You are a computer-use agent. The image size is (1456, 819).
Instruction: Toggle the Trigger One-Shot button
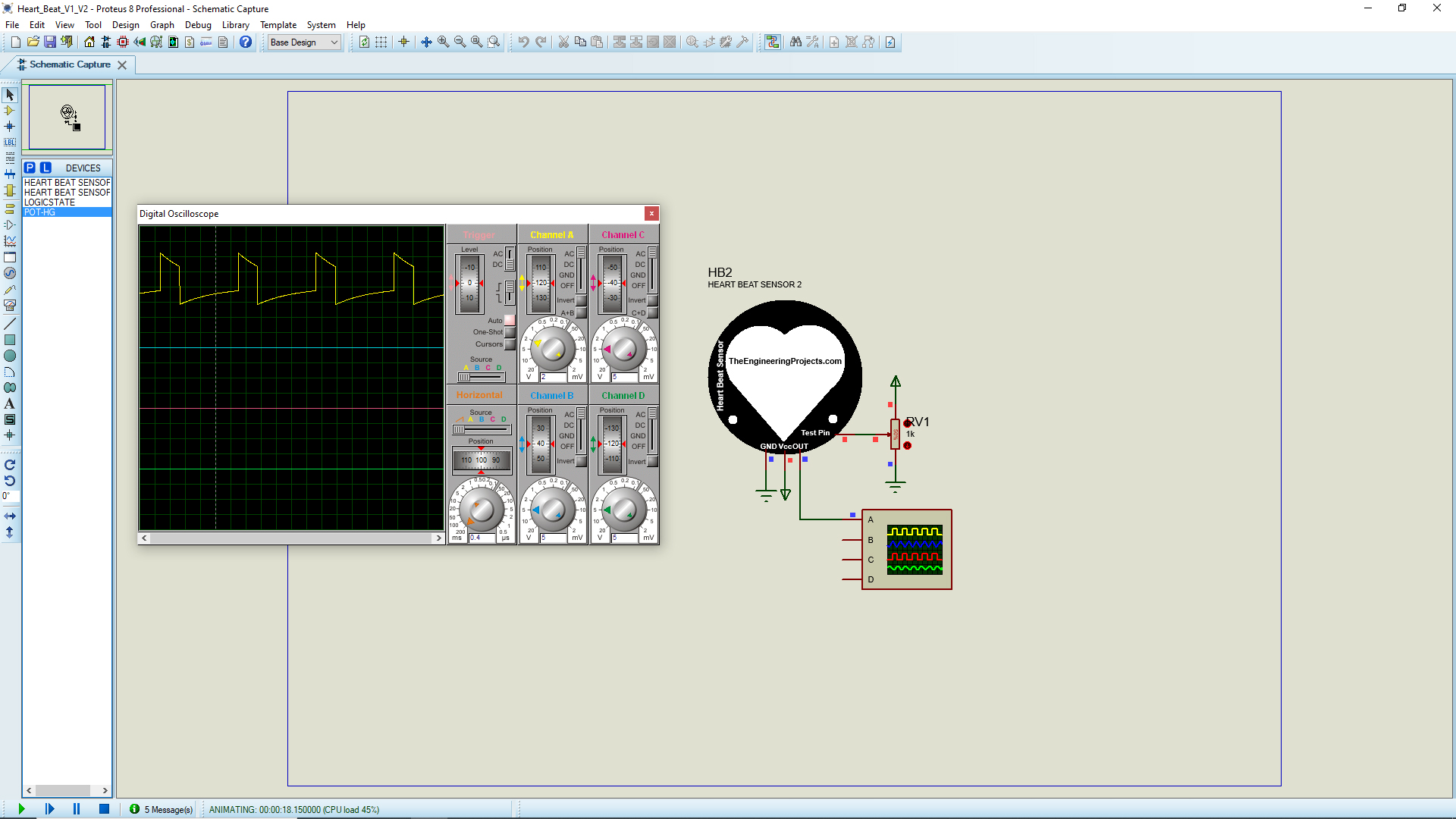pyautogui.click(x=510, y=332)
